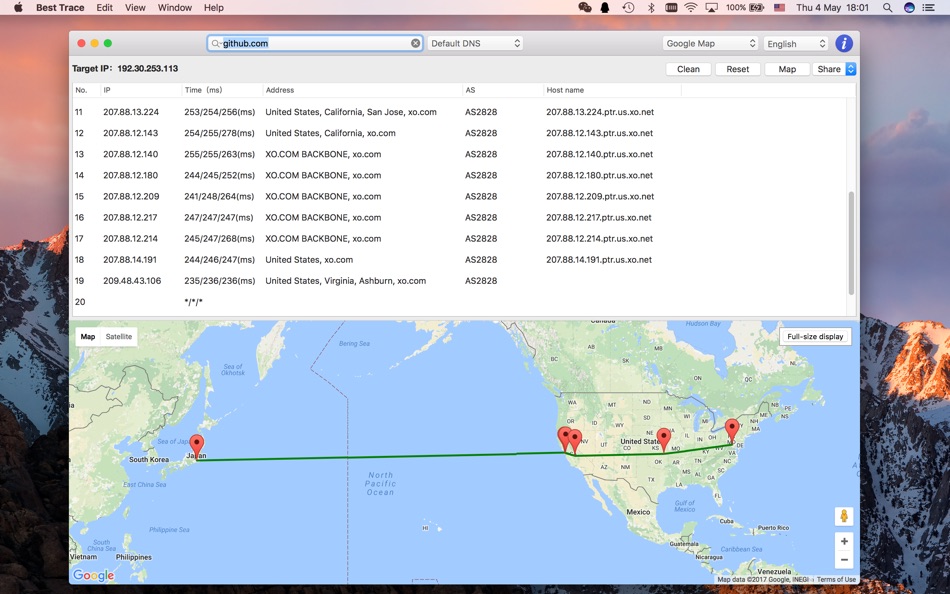The height and width of the screenshot is (594, 950).
Task: Click the blue info icon
Action: tap(843, 43)
